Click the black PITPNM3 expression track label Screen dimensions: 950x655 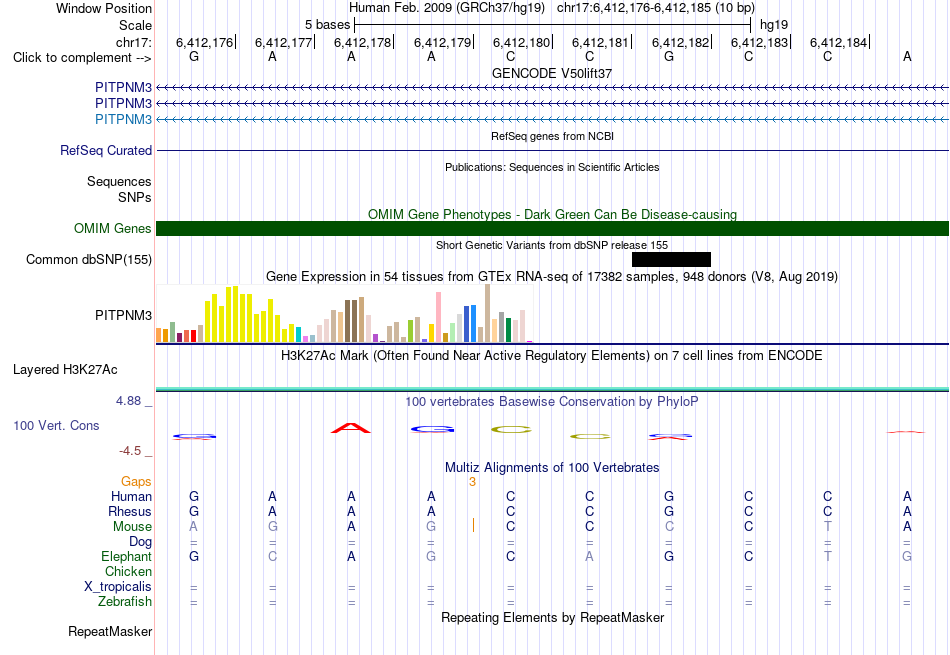click(124, 315)
